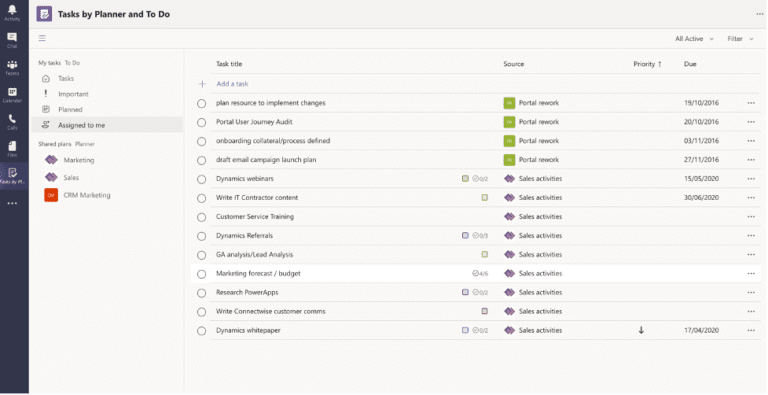Open the top-right more options ellipsis
Image resolution: width=768 pixels, height=395 pixels.
click(760, 14)
